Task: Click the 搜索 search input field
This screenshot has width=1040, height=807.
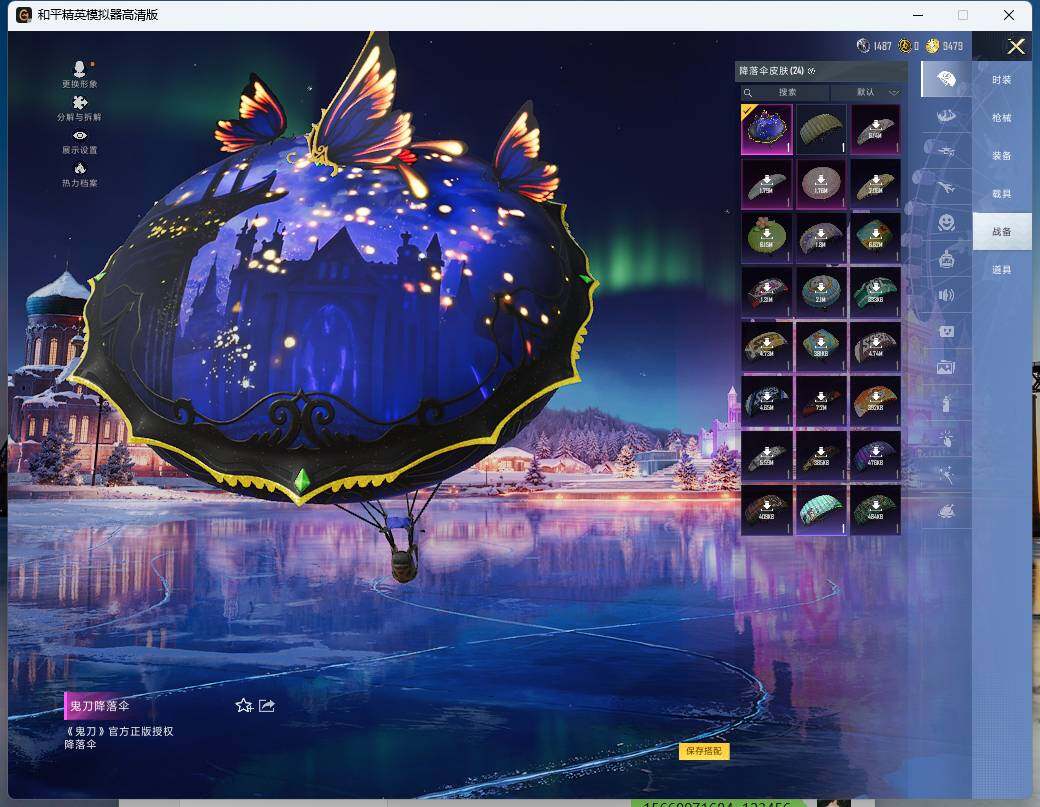Action: click(787, 92)
